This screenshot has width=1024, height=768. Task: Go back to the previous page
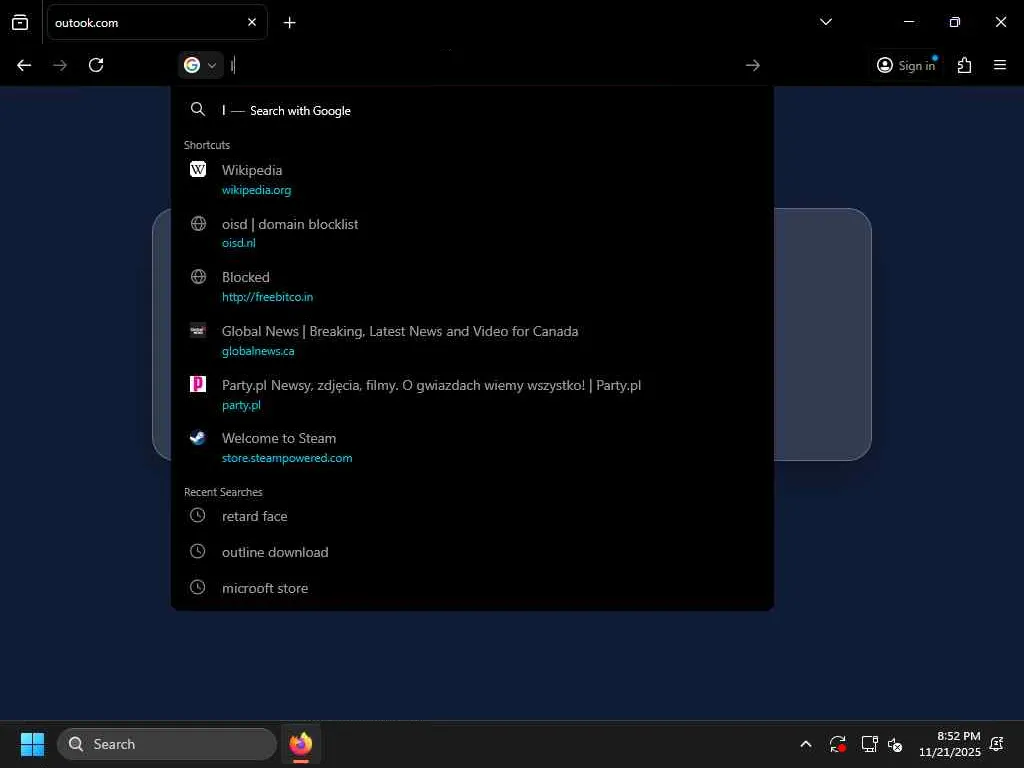(x=24, y=65)
